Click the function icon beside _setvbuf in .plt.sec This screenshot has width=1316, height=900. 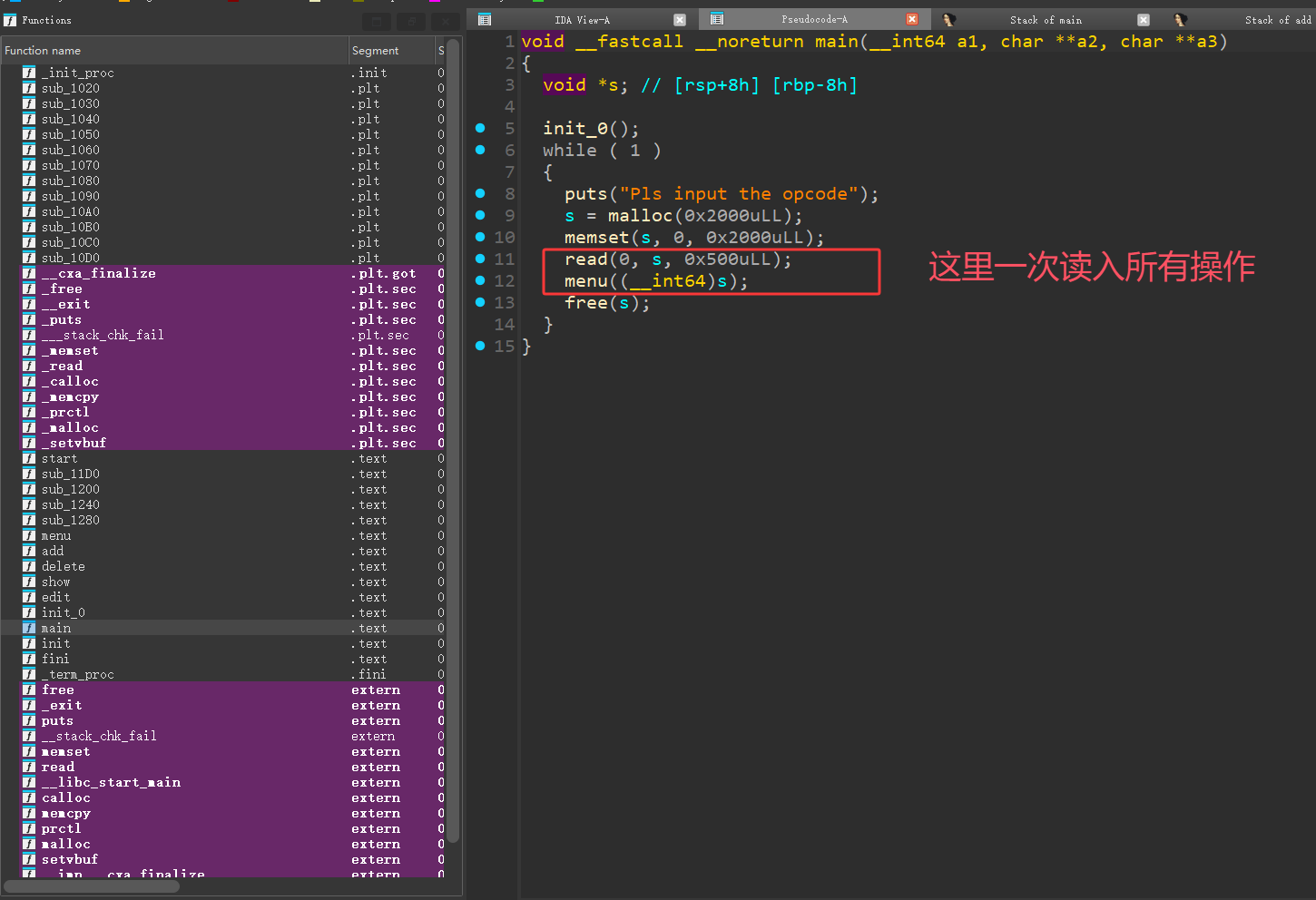point(29,443)
